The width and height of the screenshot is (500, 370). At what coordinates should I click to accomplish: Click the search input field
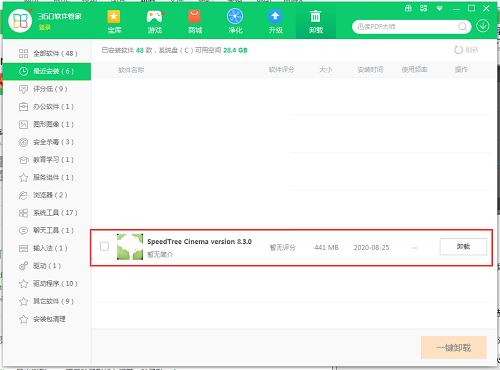405,27
